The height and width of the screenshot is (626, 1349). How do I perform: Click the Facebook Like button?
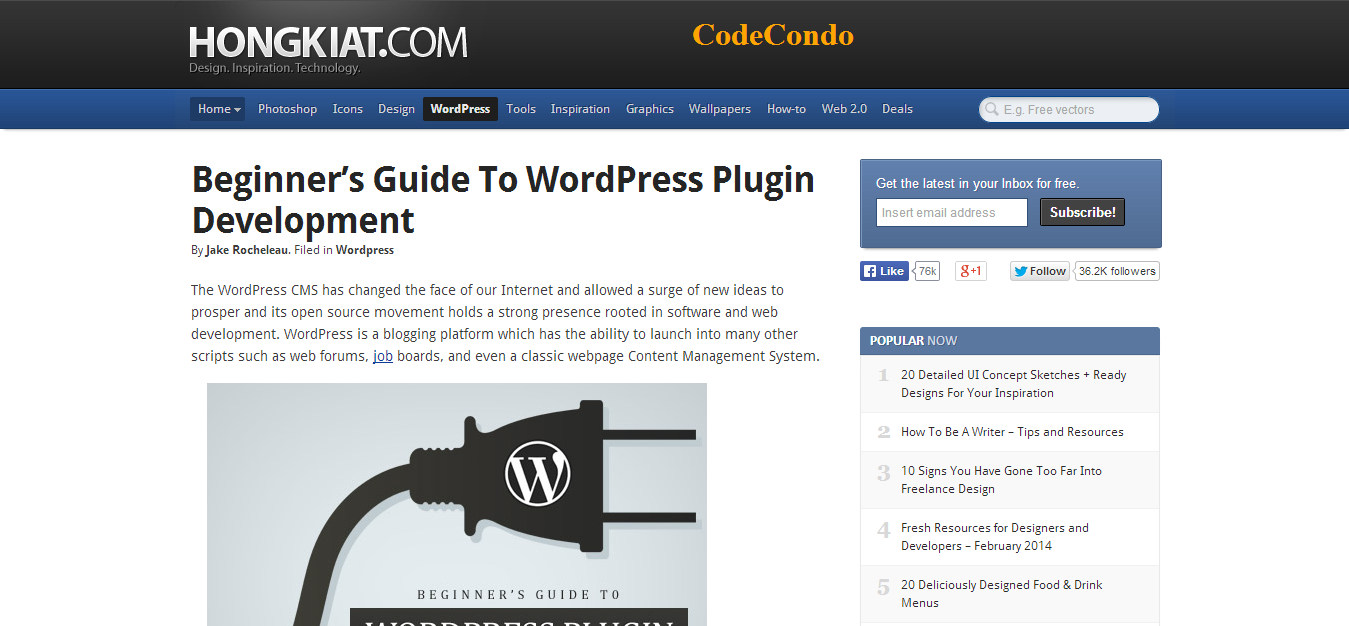click(884, 271)
